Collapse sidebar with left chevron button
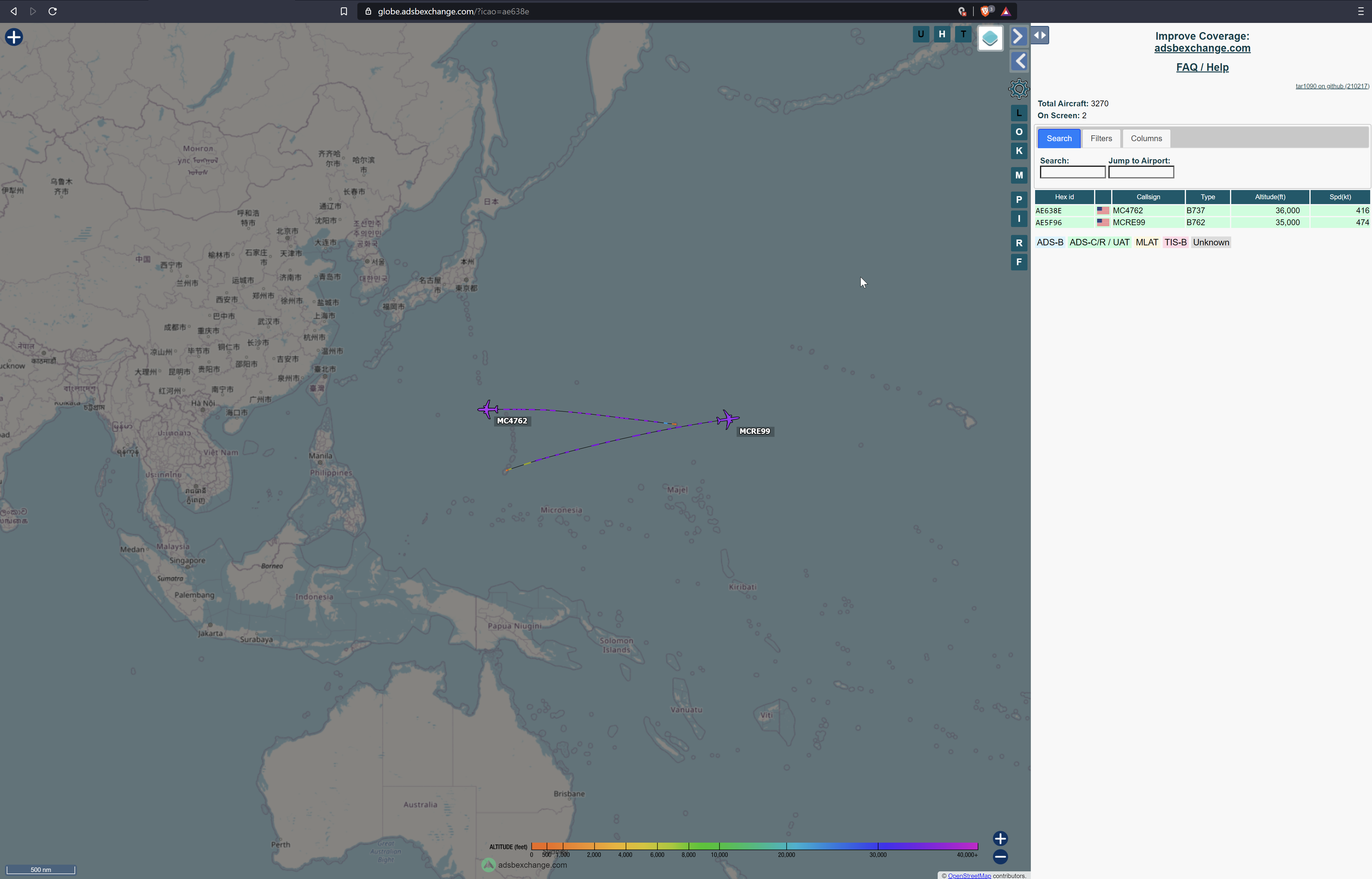Image resolution: width=1372 pixels, height=879 pixels. pos(1019,61)
